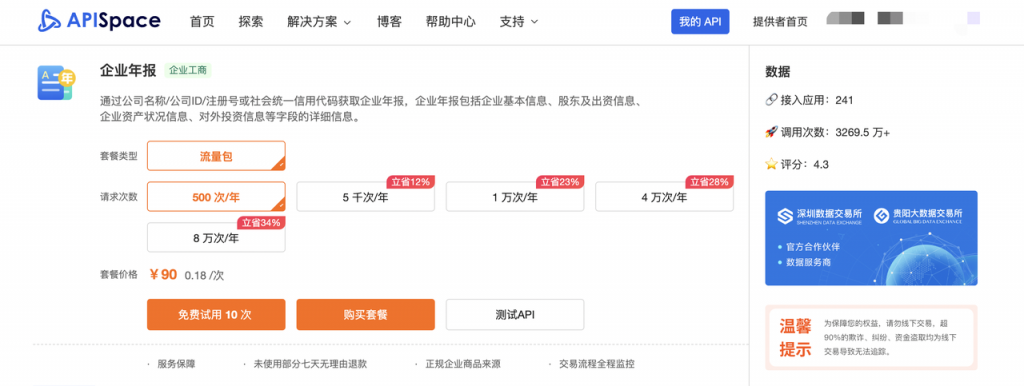Pick the 8 万次/年 request option

coord(216,238)
